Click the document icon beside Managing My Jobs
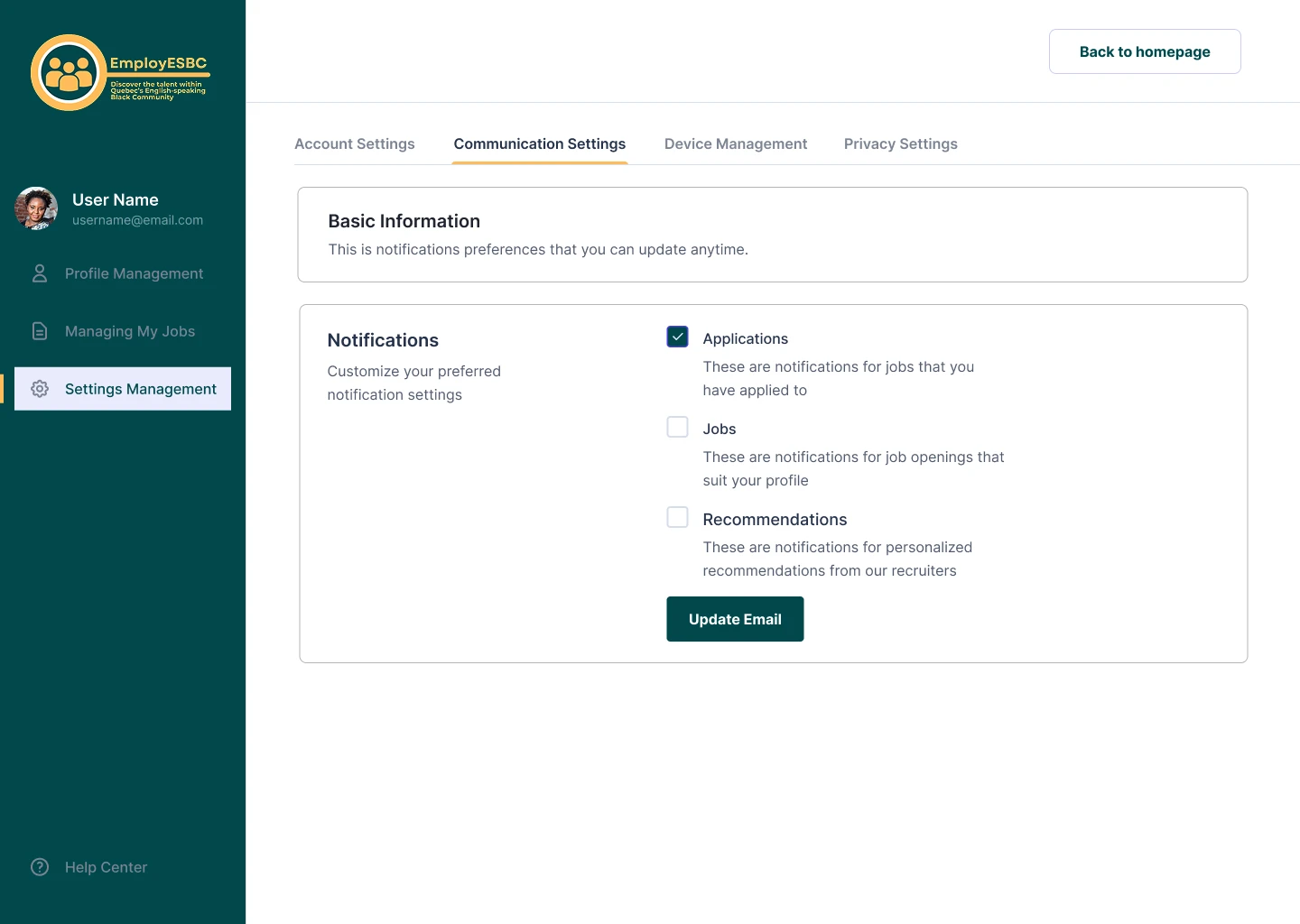 (x=40, y=331)
